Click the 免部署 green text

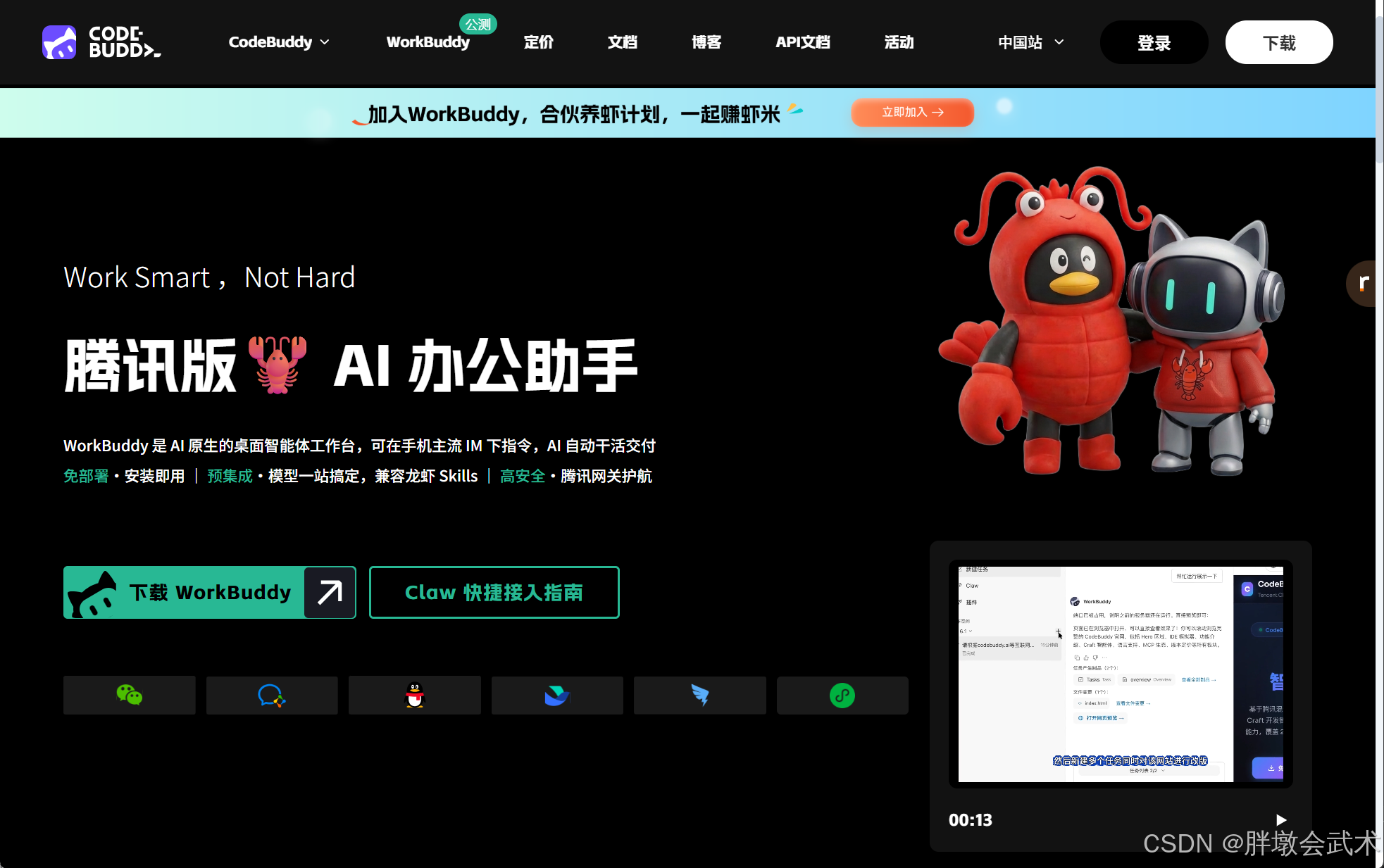[86, 476]
